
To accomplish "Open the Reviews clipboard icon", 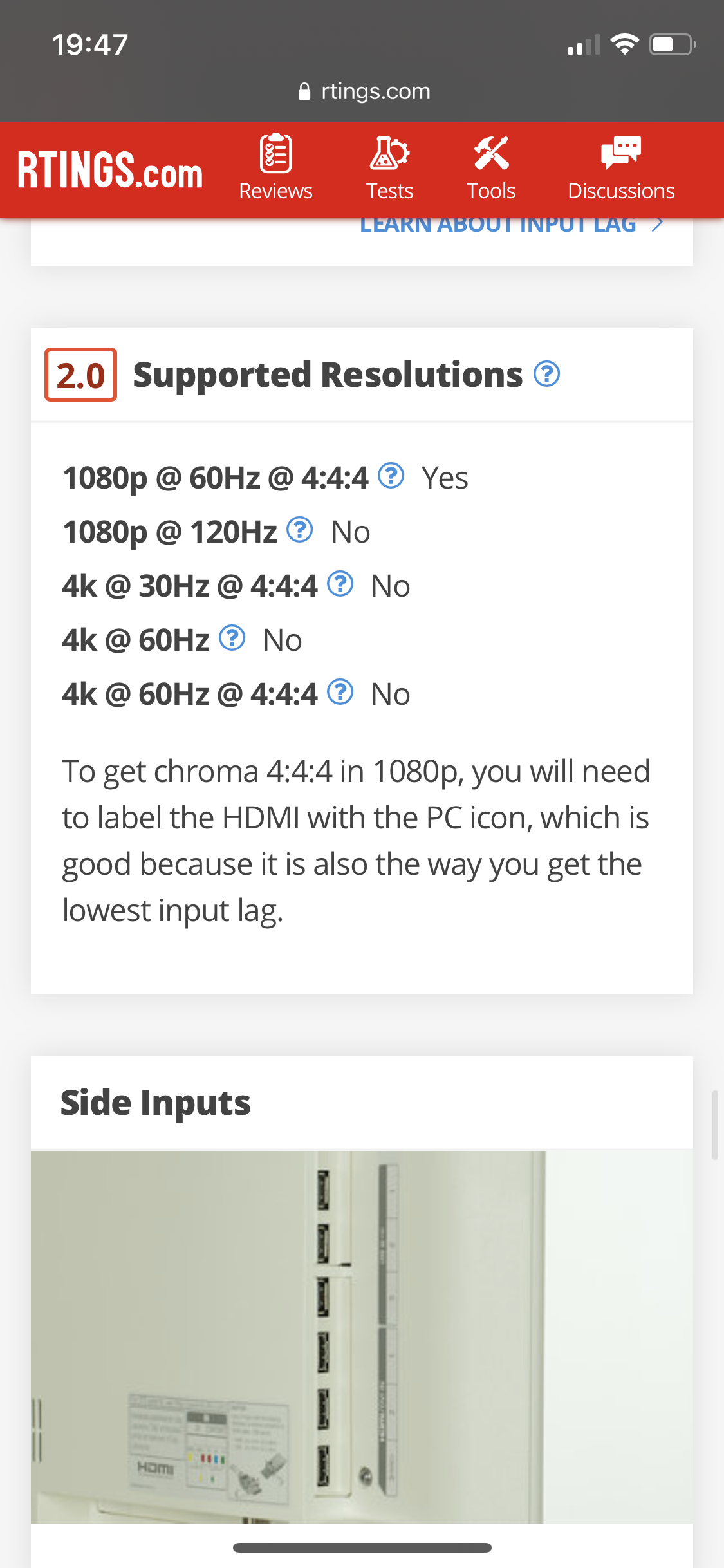I will coord(275,153).
